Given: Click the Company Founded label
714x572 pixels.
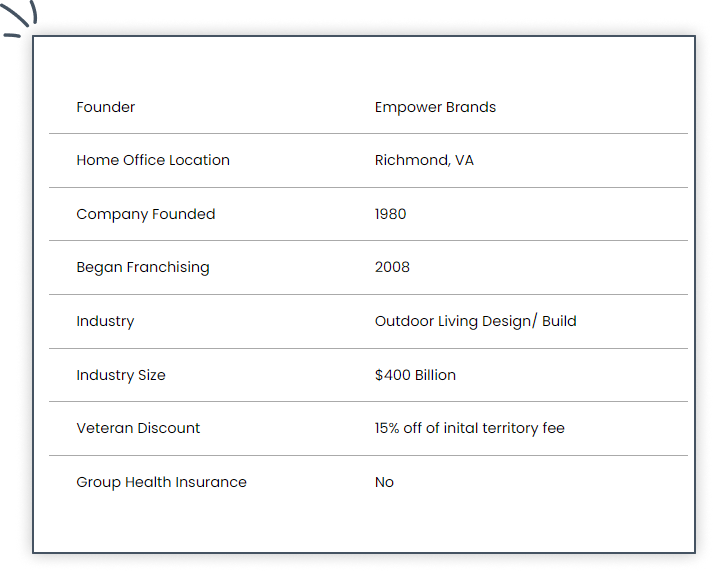Looking at the screenshot, I should coord(146,214).
